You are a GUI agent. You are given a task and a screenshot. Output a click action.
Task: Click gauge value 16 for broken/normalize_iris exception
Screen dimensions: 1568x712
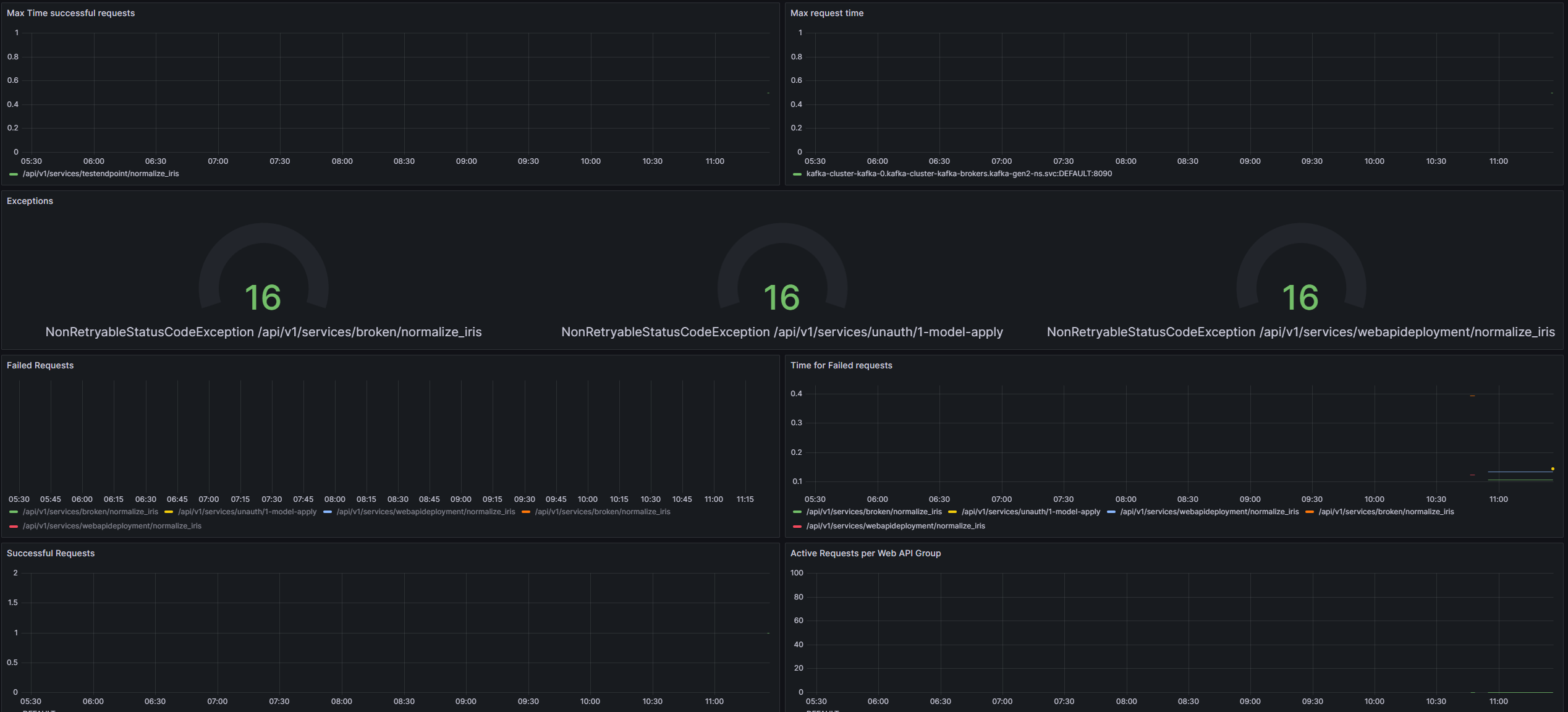pos(263,297)
